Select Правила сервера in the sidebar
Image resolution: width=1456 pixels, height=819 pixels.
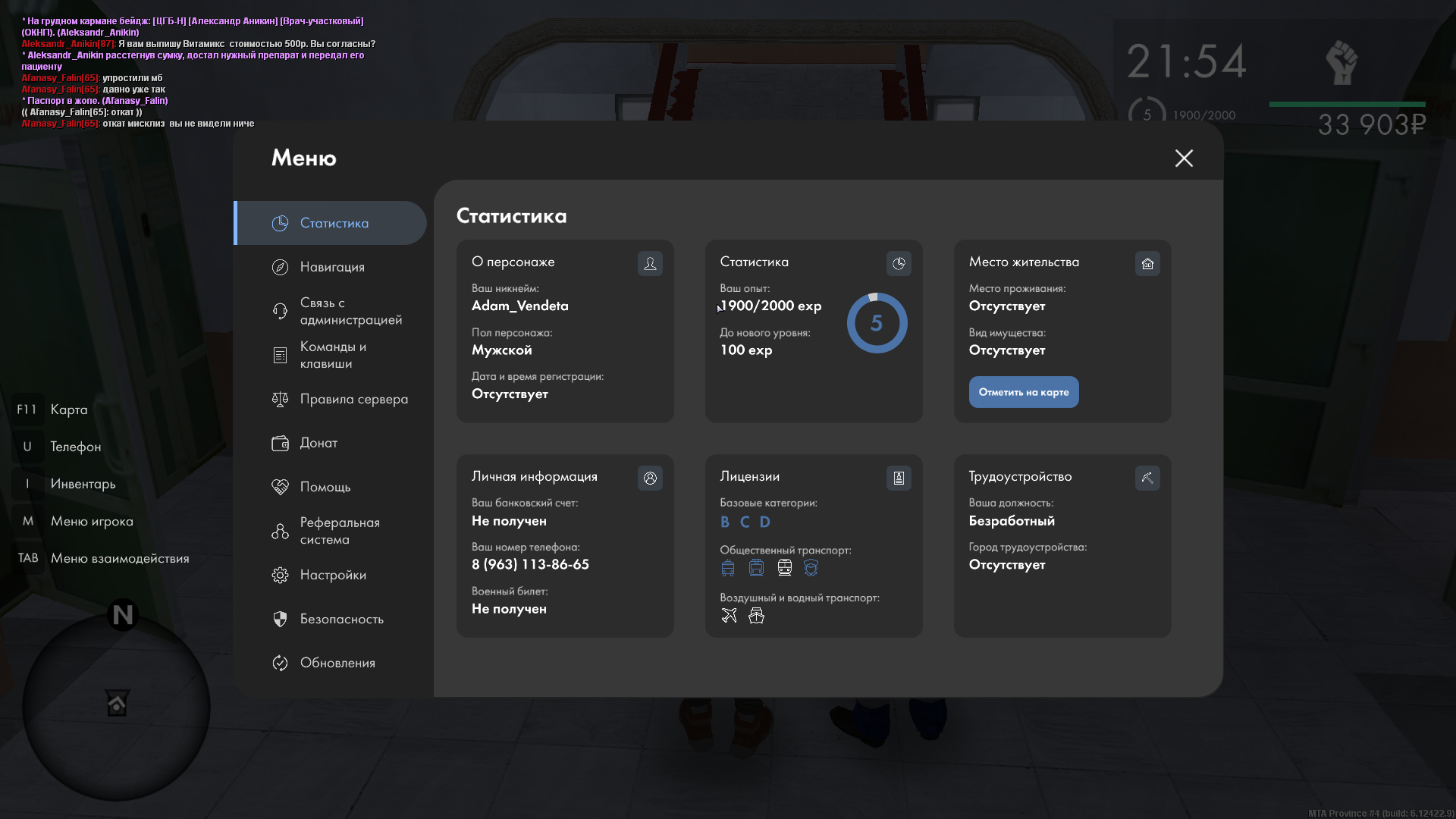click(x=353, y=399)
